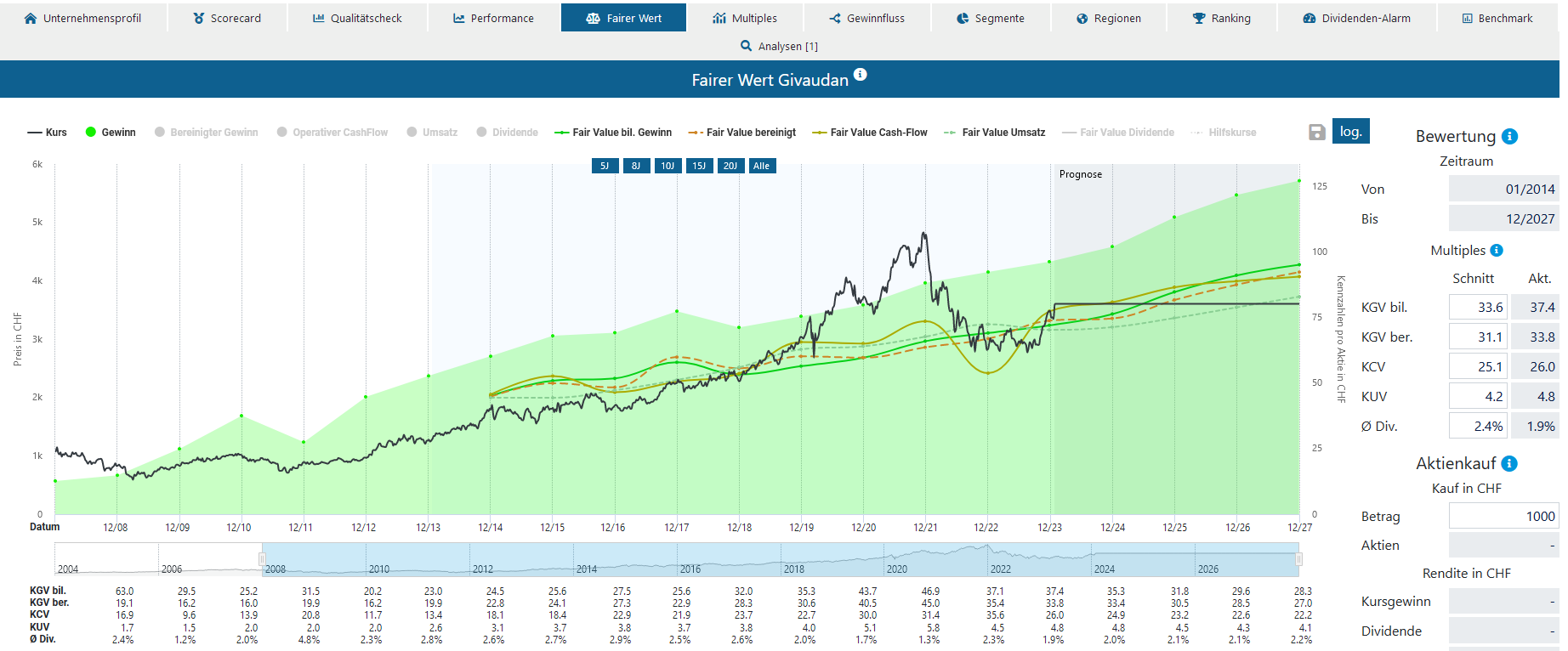Toggle the Fair Value Umsatz line
The image size is (1568, 651).
coord(994,133)
